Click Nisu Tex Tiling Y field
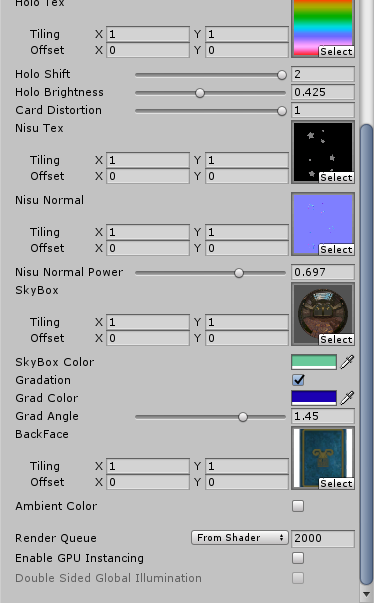Image resolution: width=374 pixels, height=603 pixels. (x=247, y=160)
